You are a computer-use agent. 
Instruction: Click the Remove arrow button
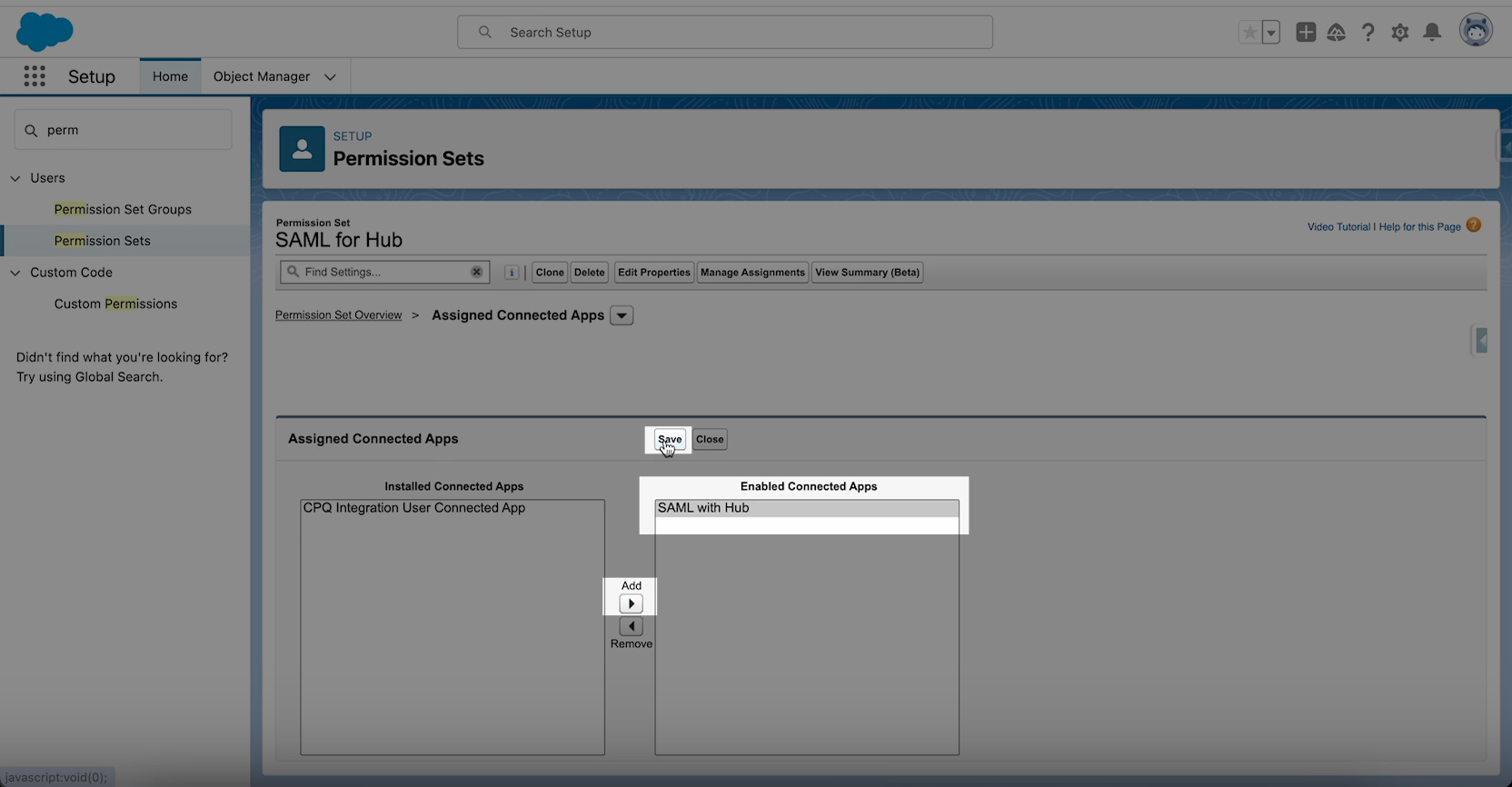coord(631,626)
